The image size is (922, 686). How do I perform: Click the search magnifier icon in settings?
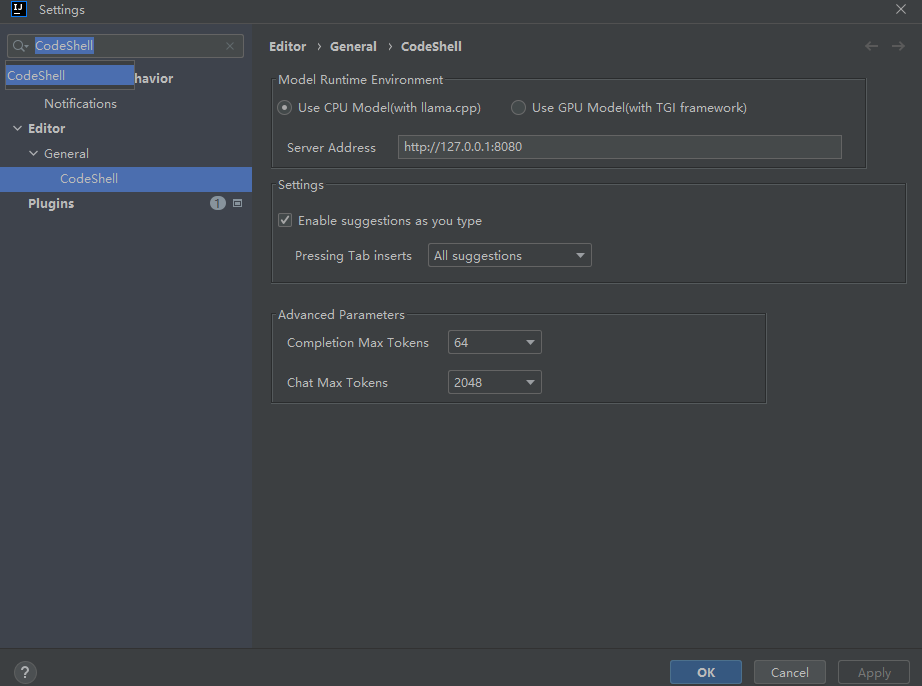tap(20, 46)
